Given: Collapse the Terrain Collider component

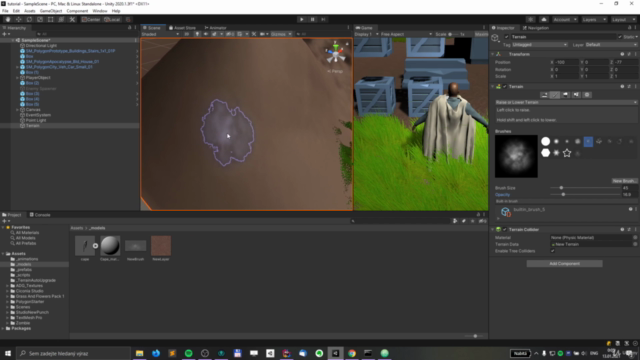Looking at the screenshot, I should [493, 229].
